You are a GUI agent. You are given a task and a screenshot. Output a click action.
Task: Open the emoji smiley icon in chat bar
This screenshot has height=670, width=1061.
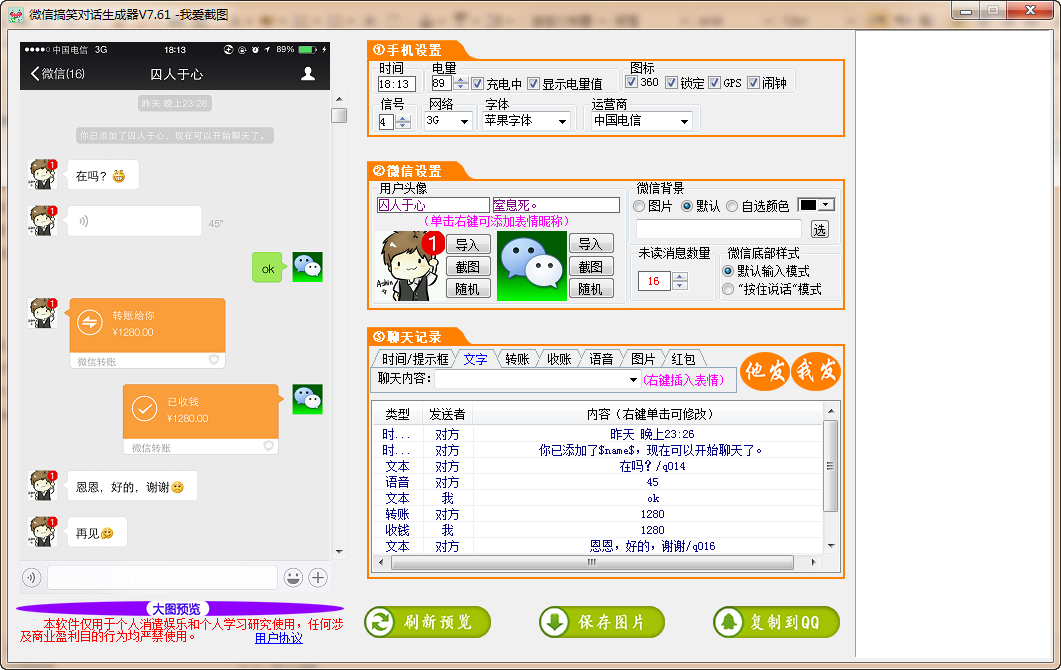tap(293, 577)
